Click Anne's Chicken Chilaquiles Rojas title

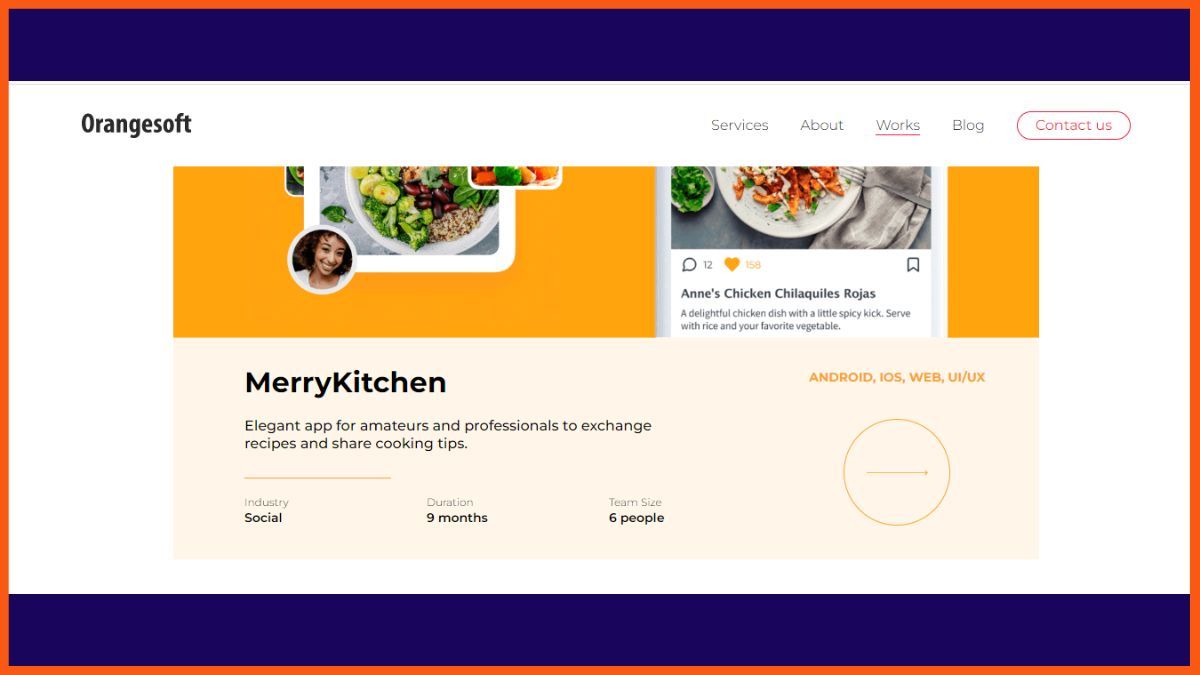click(778, 293)
